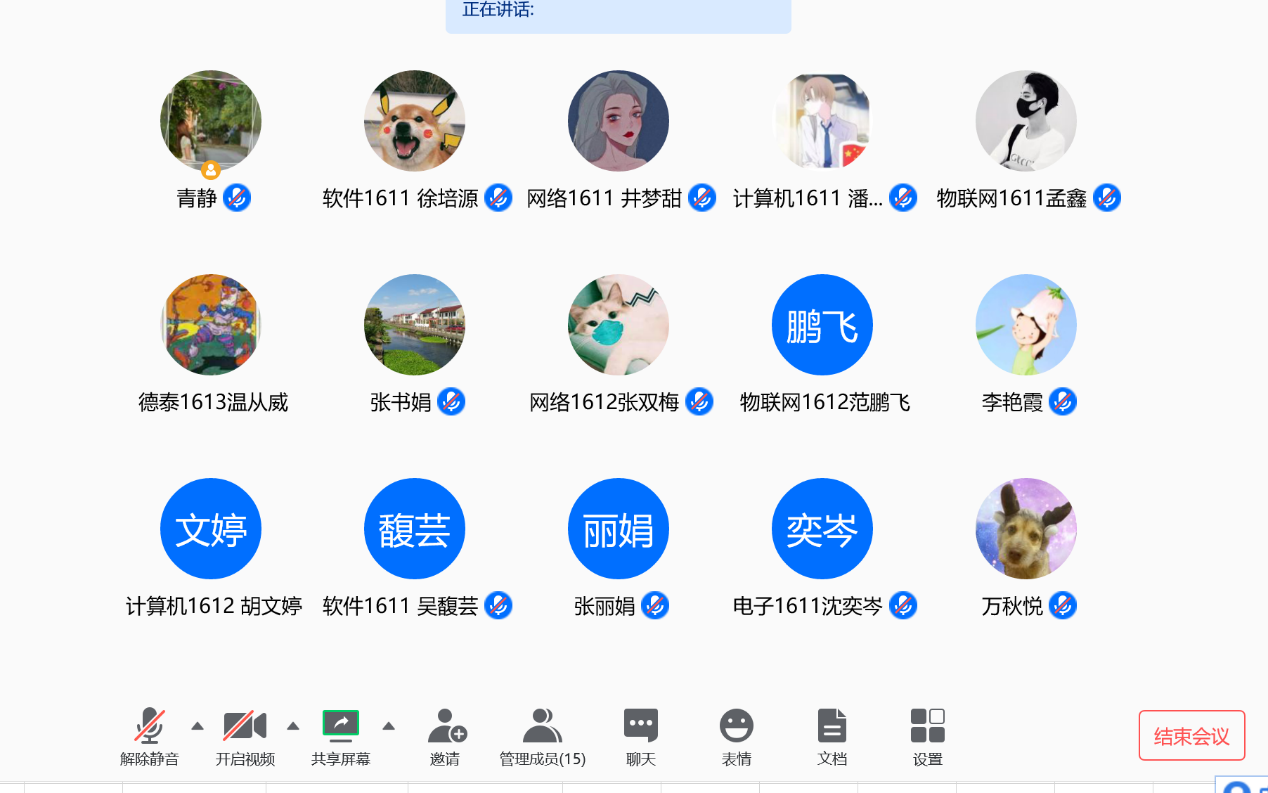Screen dimensions: 1268x793
Task: Click the 正在讲话 speaking indicator bar
Action: tap(618, 14)
